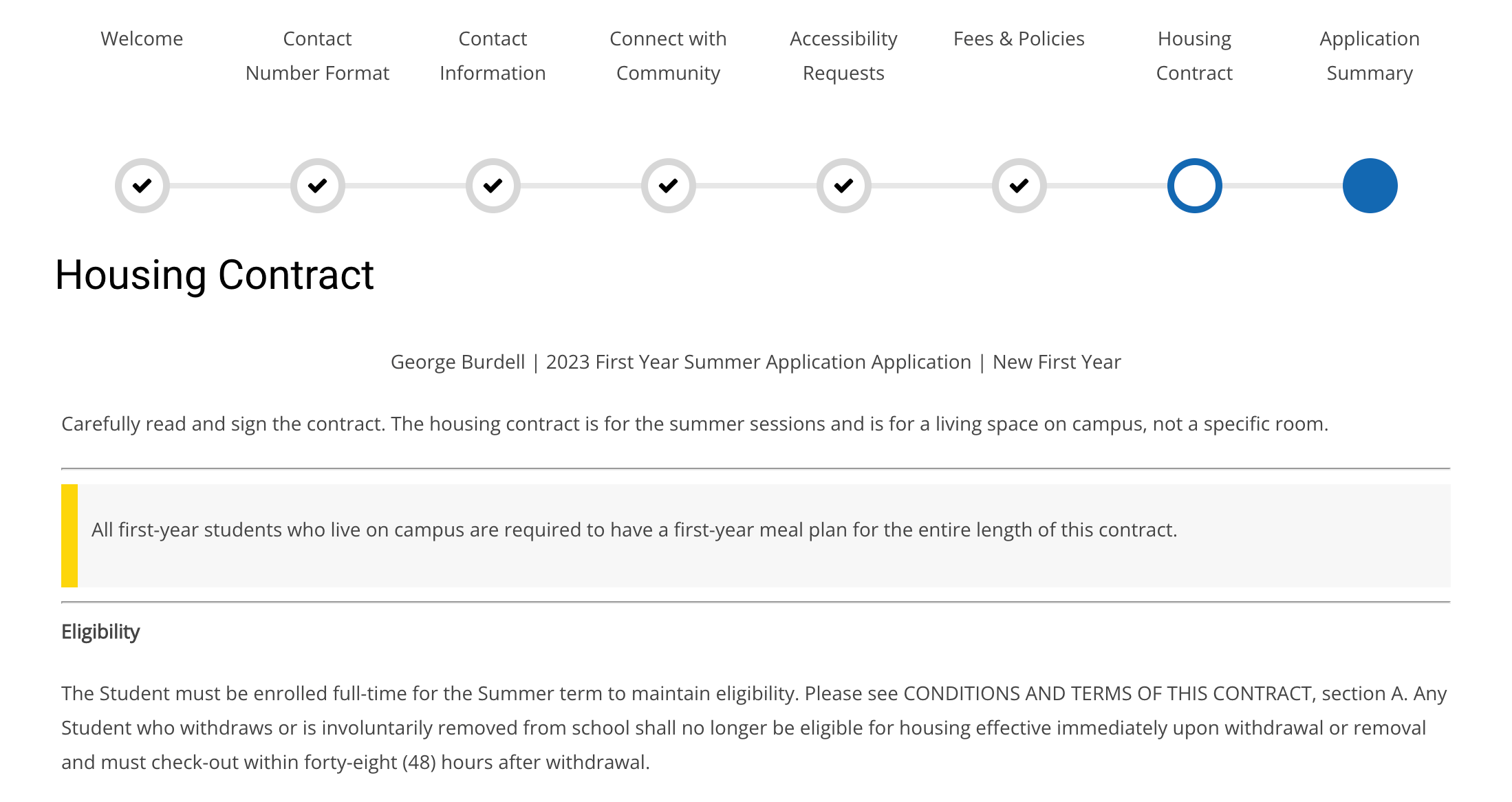The image size is (1512, 802).
Task: Select the Accessibility Requests step label
Action: (x=843, y=55)
